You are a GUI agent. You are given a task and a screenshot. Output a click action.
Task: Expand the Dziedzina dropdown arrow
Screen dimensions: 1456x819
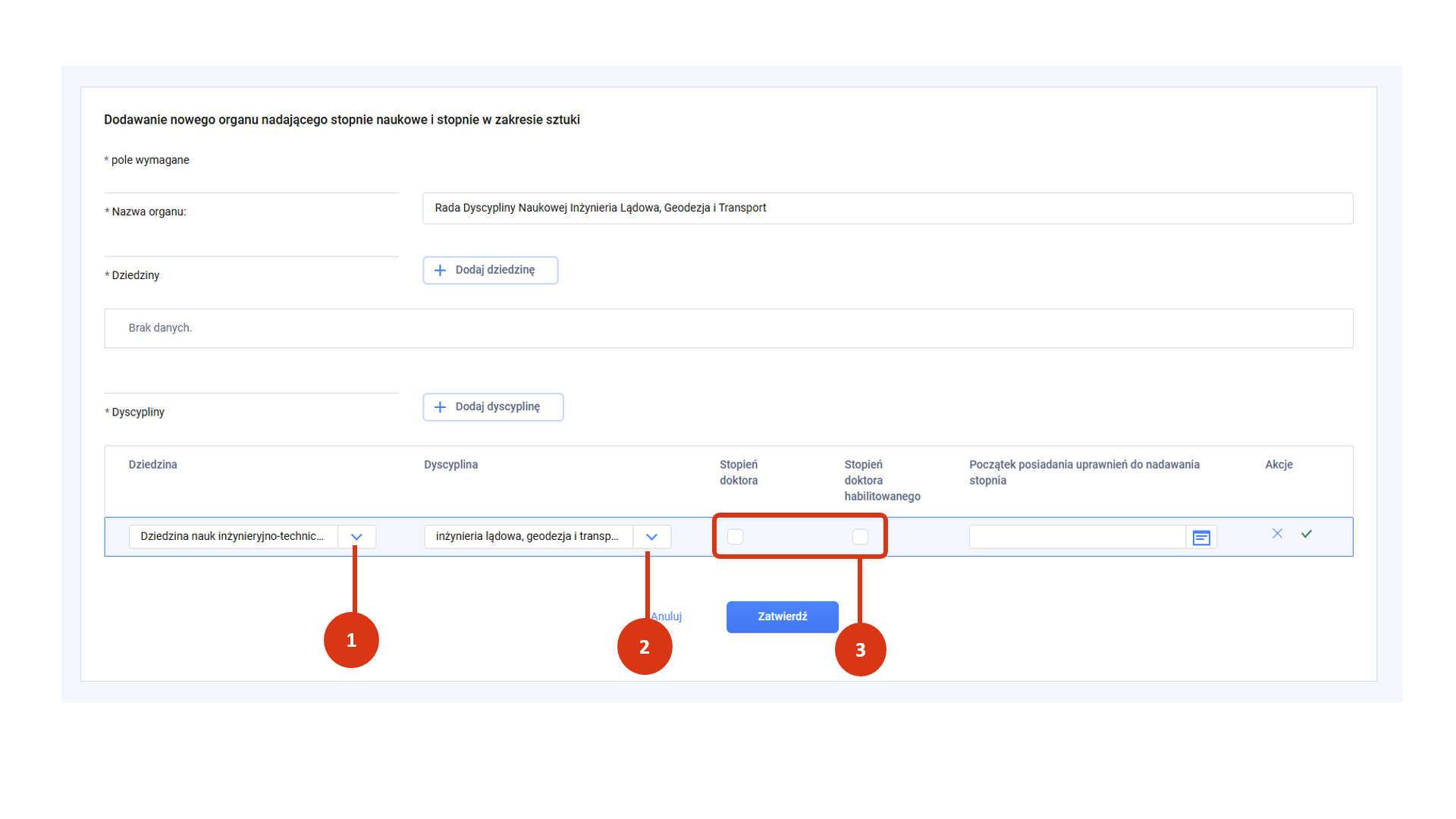pyautogui.click(x=356, y=537)
